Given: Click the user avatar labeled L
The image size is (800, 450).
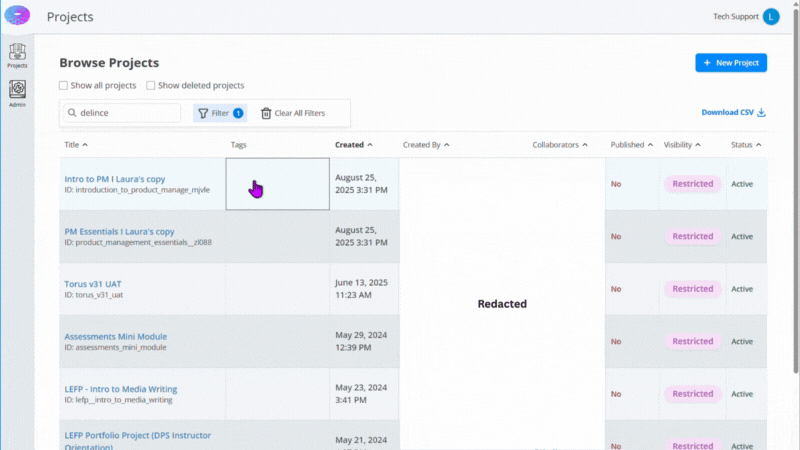Looking at the screenshot, I should 771,16.
